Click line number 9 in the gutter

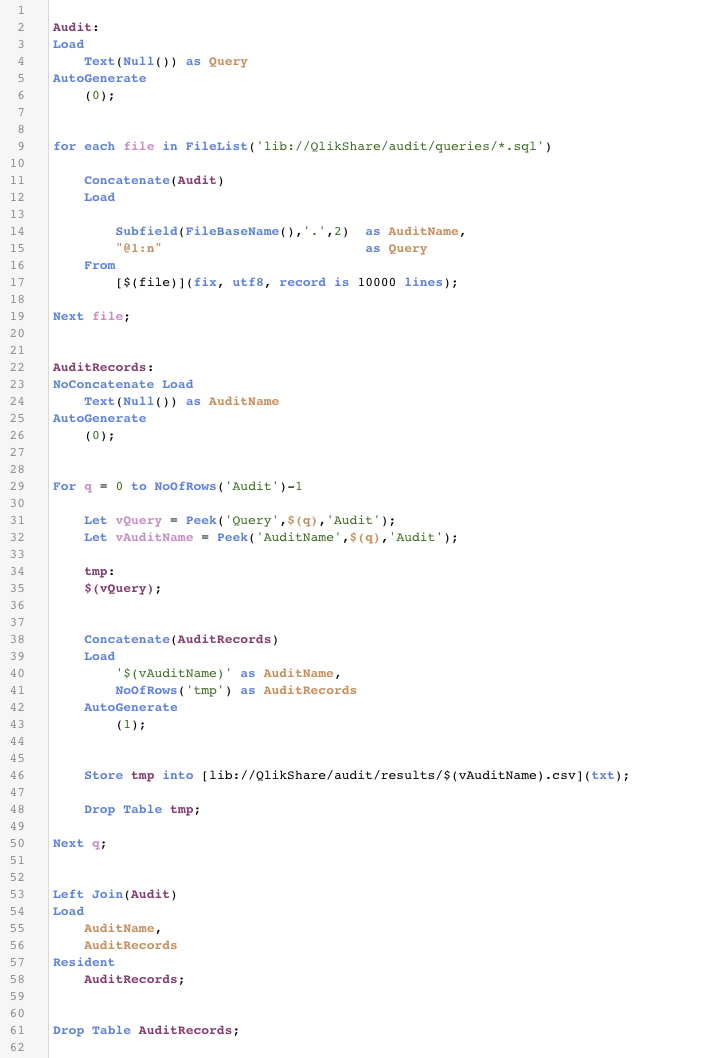pyautogui.click(x=21, y=146)
